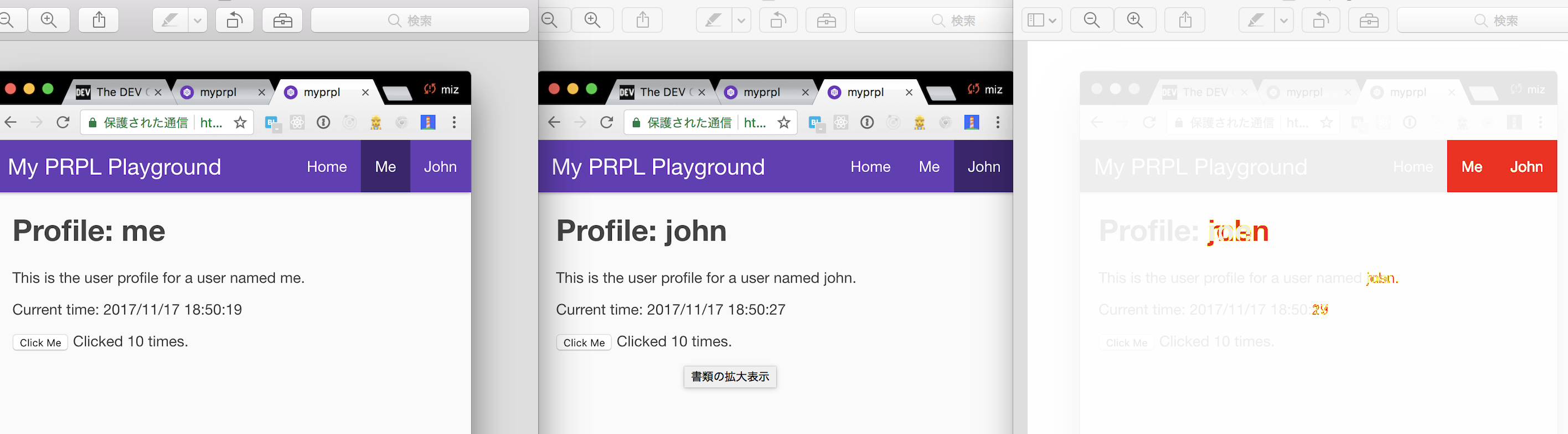Bookmark the Profile: me page with the star
The image size is (1568, 434).
(240, 122)
